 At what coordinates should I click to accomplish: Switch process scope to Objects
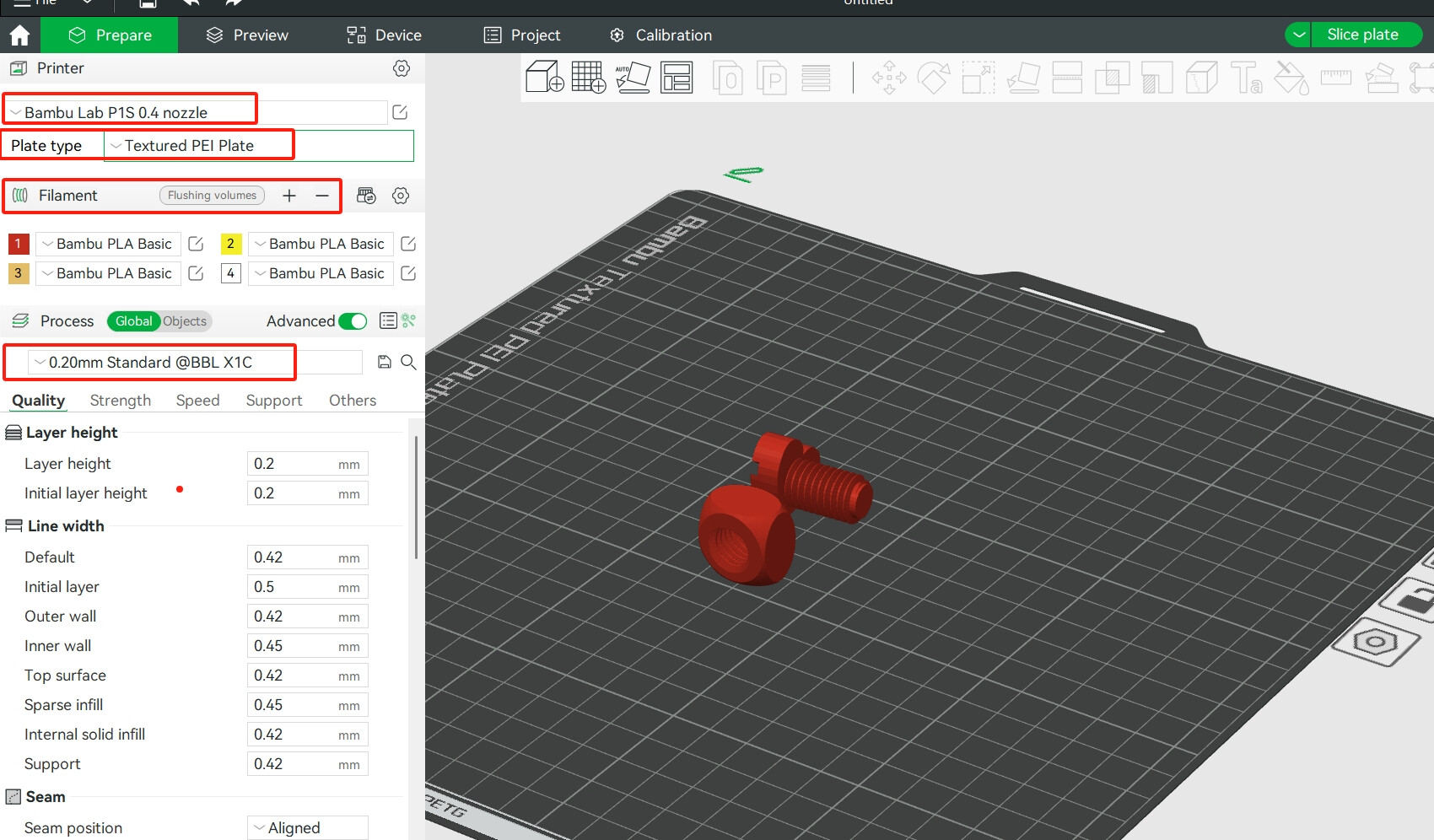(x=185, y=321)
